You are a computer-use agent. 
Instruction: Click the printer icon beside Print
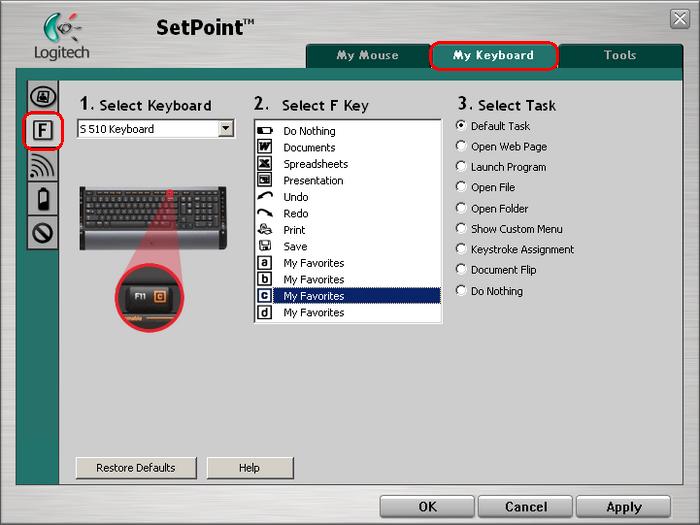tap(265, 229)
